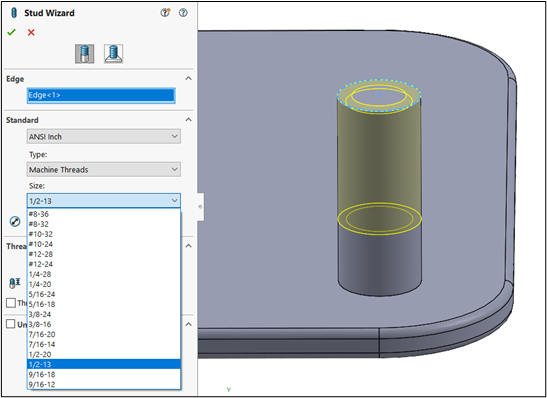Select highlighted size 1/2-13 in list
Image resolution: width=547 pixels, height=398 pixels.
[104, 364]
